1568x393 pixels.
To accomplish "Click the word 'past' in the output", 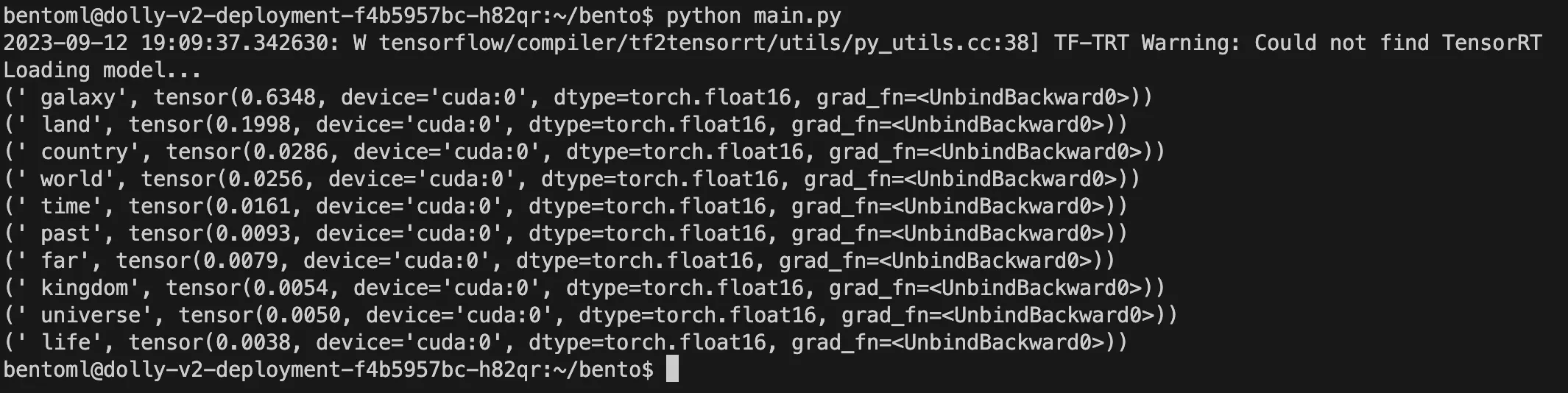I will [66, 233].
